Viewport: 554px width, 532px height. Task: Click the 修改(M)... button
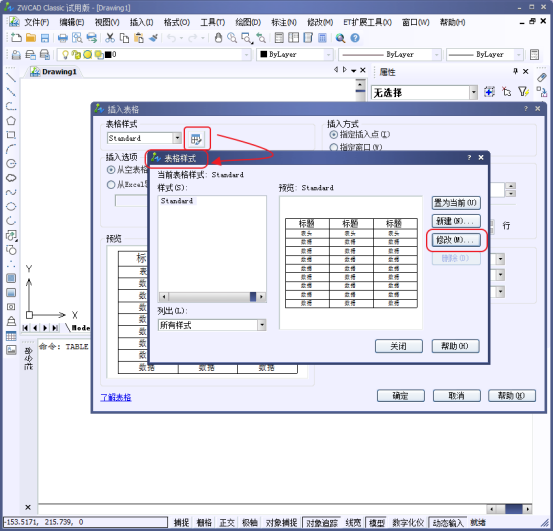(456, 240)
